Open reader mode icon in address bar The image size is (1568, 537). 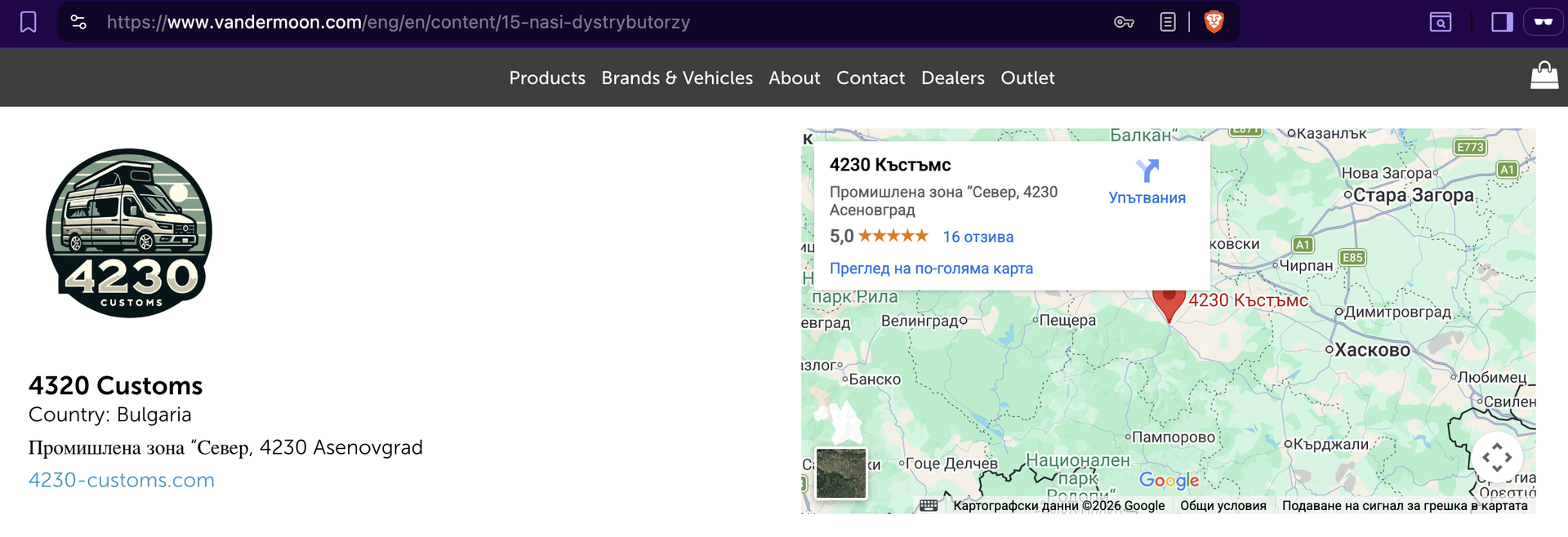click(1168, 22)
